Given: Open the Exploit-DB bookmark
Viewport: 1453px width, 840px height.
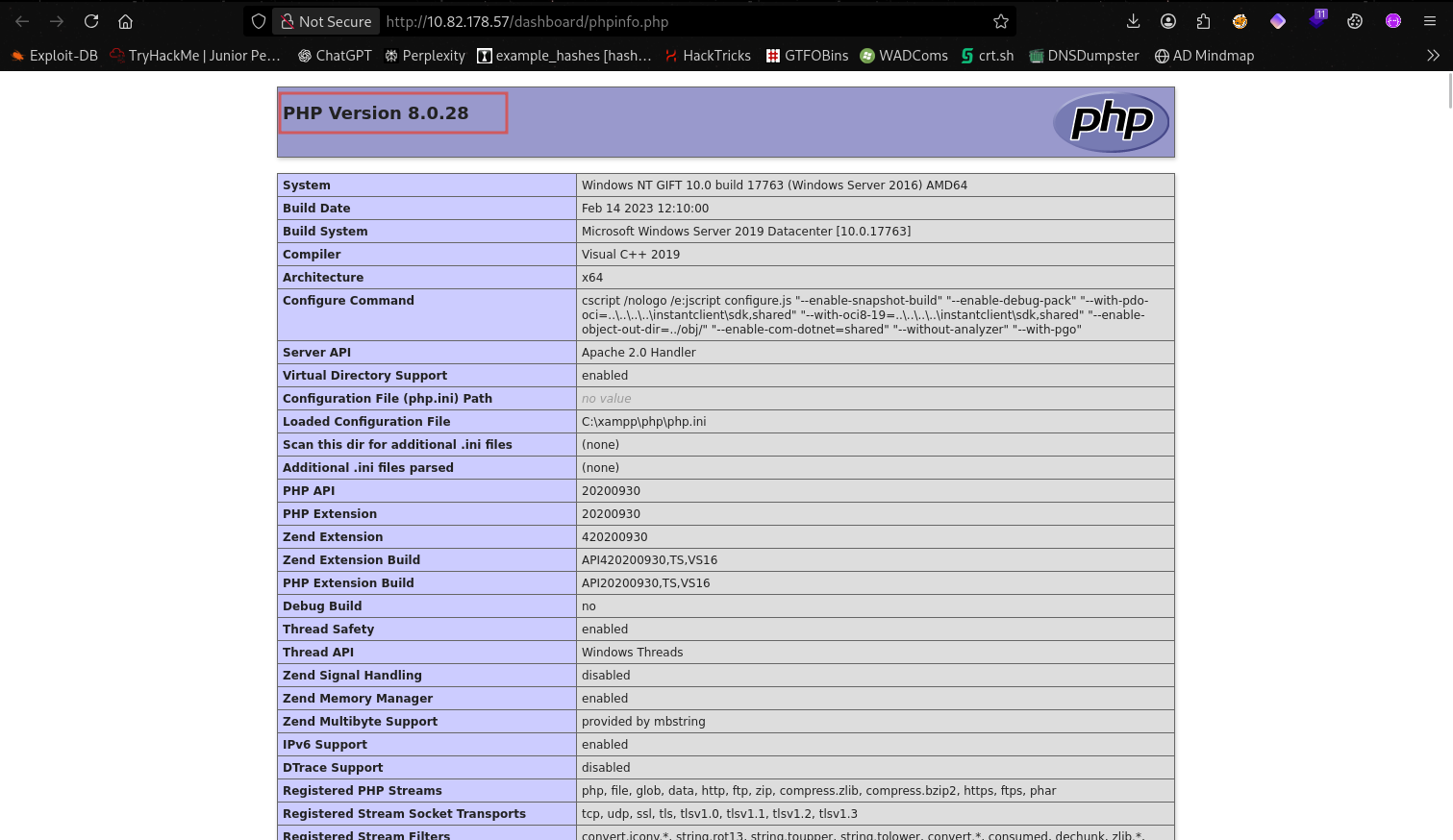Looking at the screenshot, I should pos(55,56).
